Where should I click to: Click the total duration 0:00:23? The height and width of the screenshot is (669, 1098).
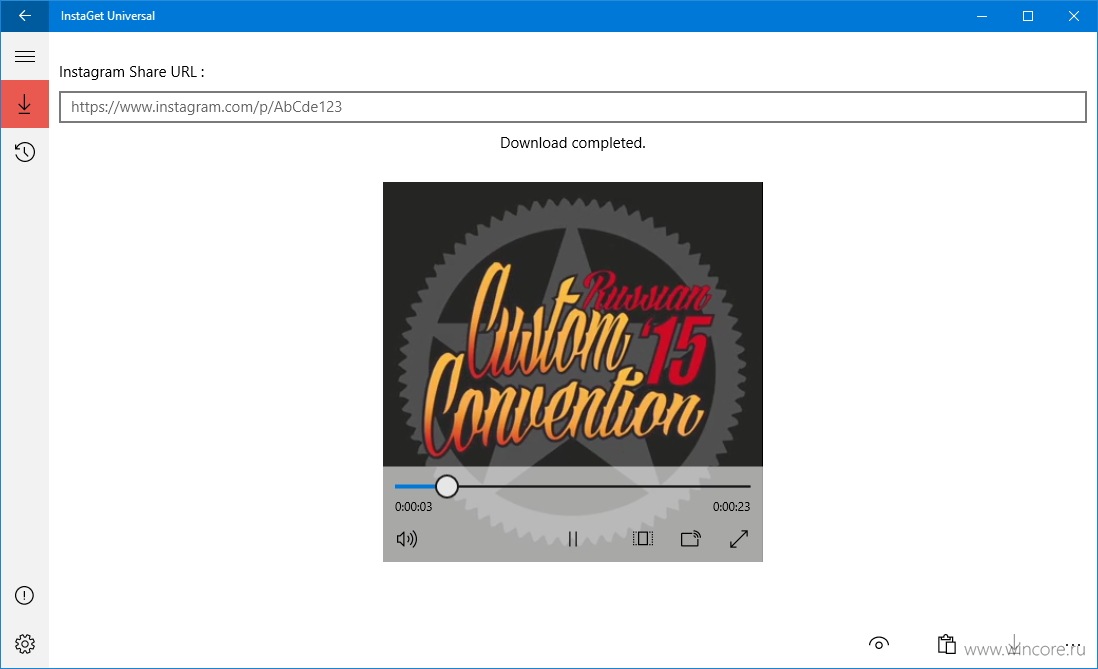click(x=731, y=506)
